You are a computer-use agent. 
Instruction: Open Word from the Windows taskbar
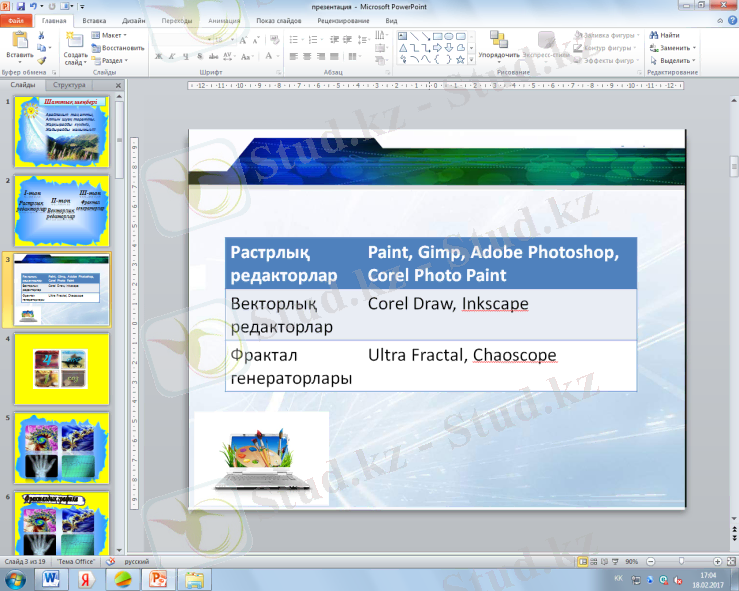pos(52,579)
